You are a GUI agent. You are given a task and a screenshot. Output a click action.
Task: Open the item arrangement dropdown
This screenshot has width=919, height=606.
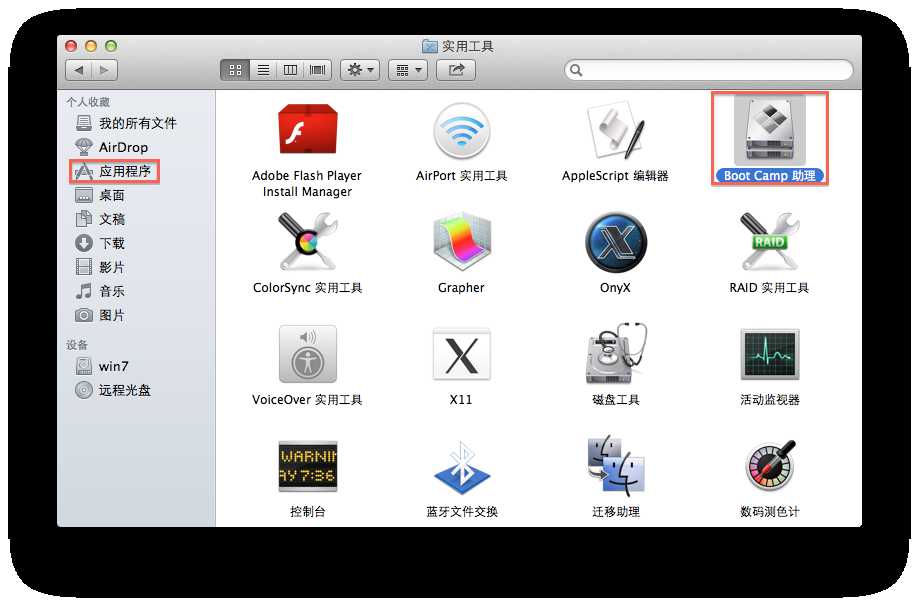pyautogui.click(x=408, y=70)
